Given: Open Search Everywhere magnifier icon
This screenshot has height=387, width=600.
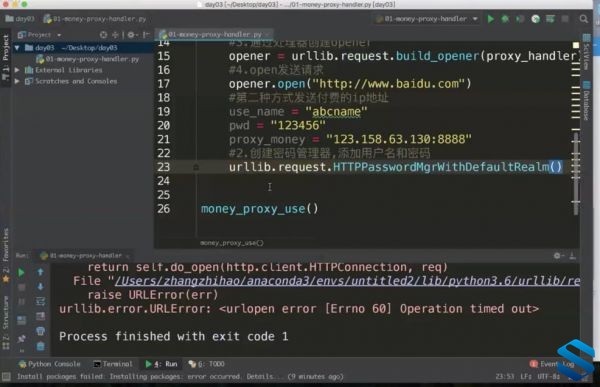Looking at the screenshot, I should tap(584, 19).
